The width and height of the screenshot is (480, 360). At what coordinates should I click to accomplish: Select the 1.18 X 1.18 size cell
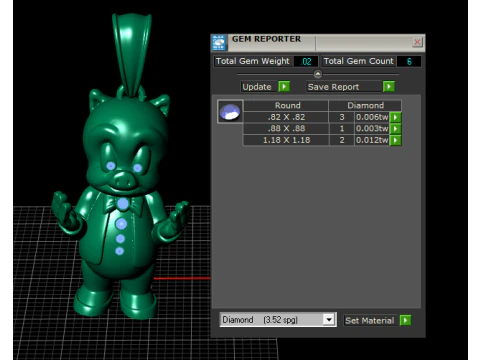click(x=286, y=140)
